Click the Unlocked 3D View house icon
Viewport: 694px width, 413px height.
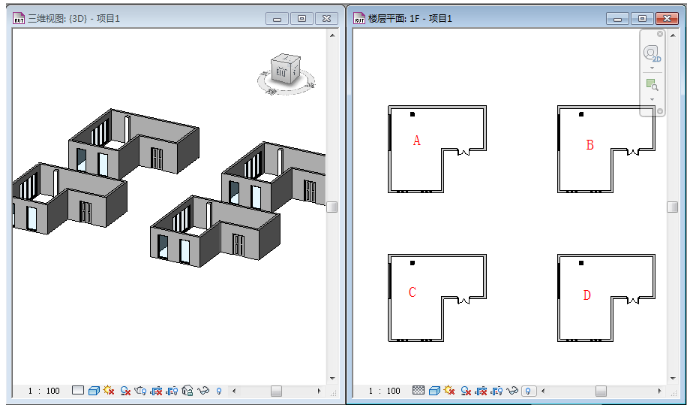tap(188, 390)
